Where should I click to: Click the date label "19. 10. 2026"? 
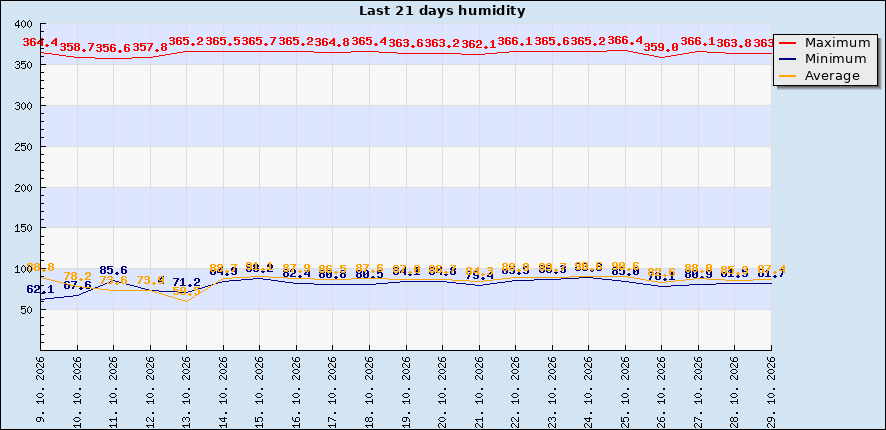tap(406, 390)
